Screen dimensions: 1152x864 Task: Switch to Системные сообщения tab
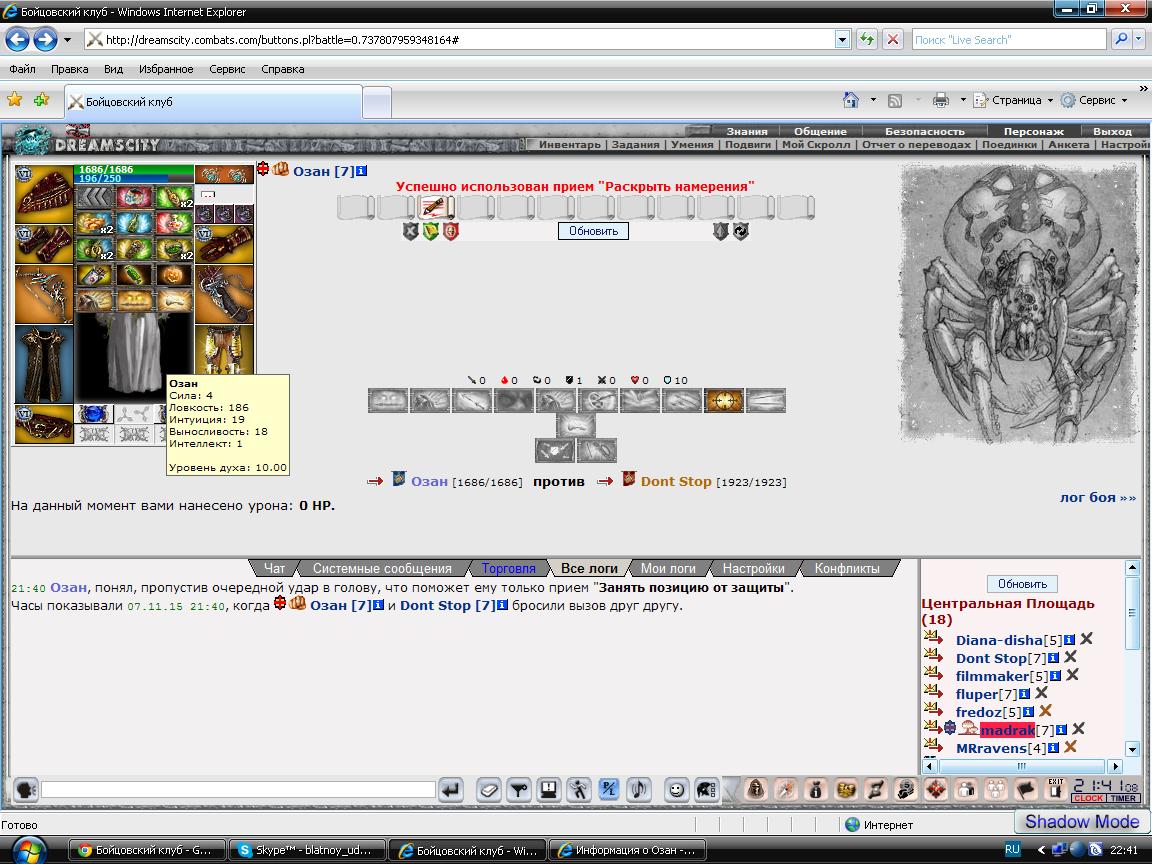pyautogui.click(x=382, y=568)
